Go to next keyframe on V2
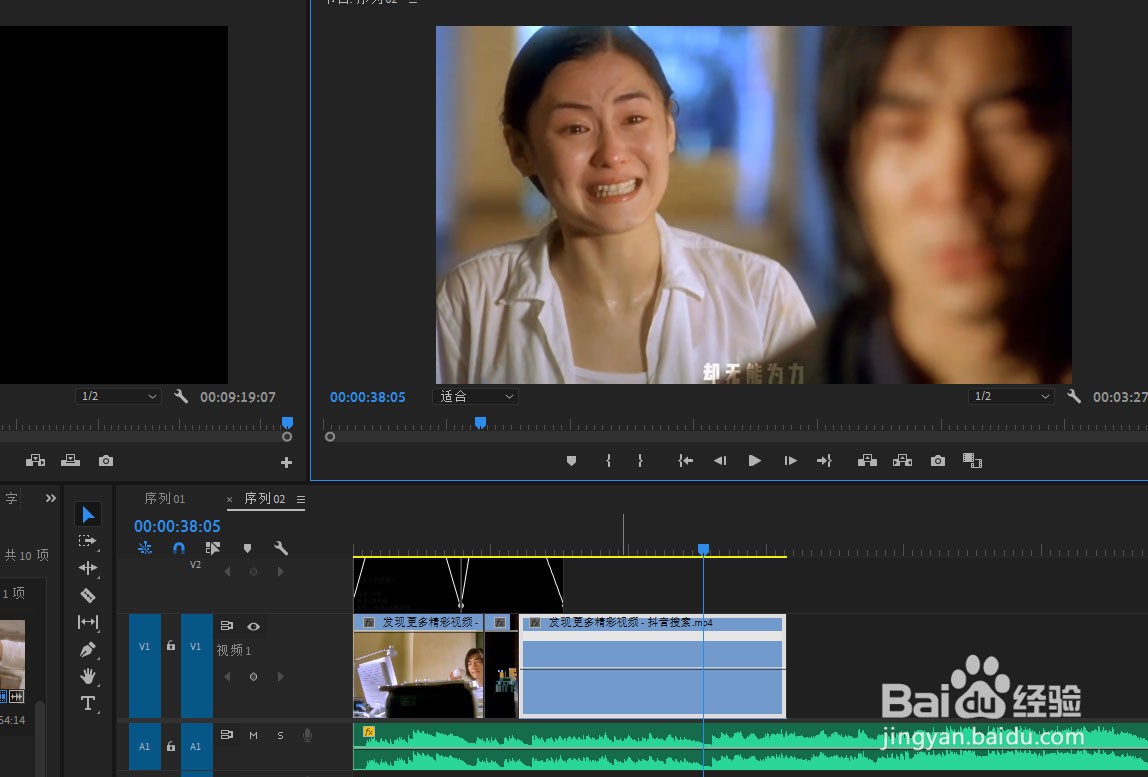The image size is (1148, 777). (280, 571)
